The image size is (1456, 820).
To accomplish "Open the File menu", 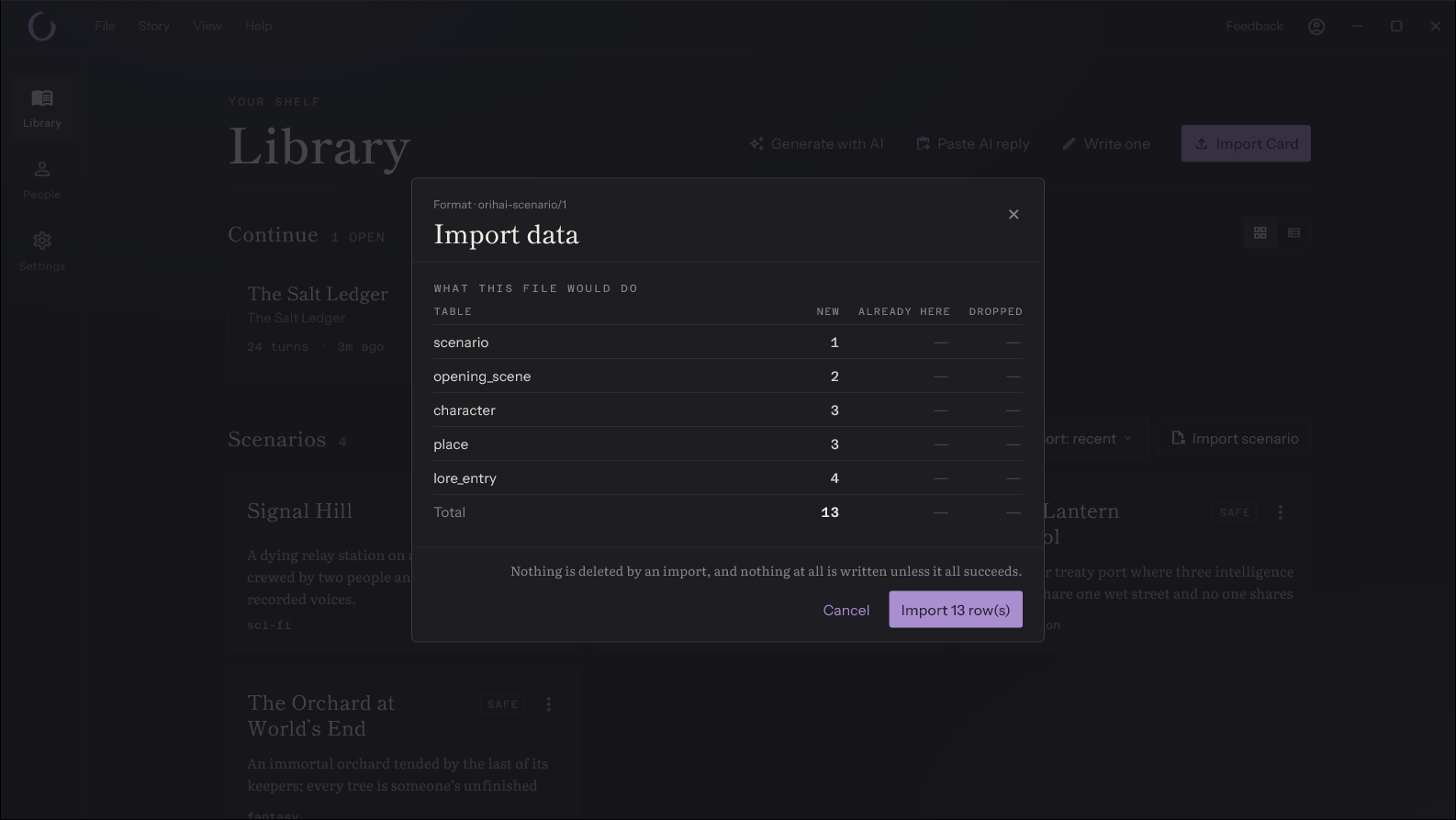I will [x=105, y=26].
